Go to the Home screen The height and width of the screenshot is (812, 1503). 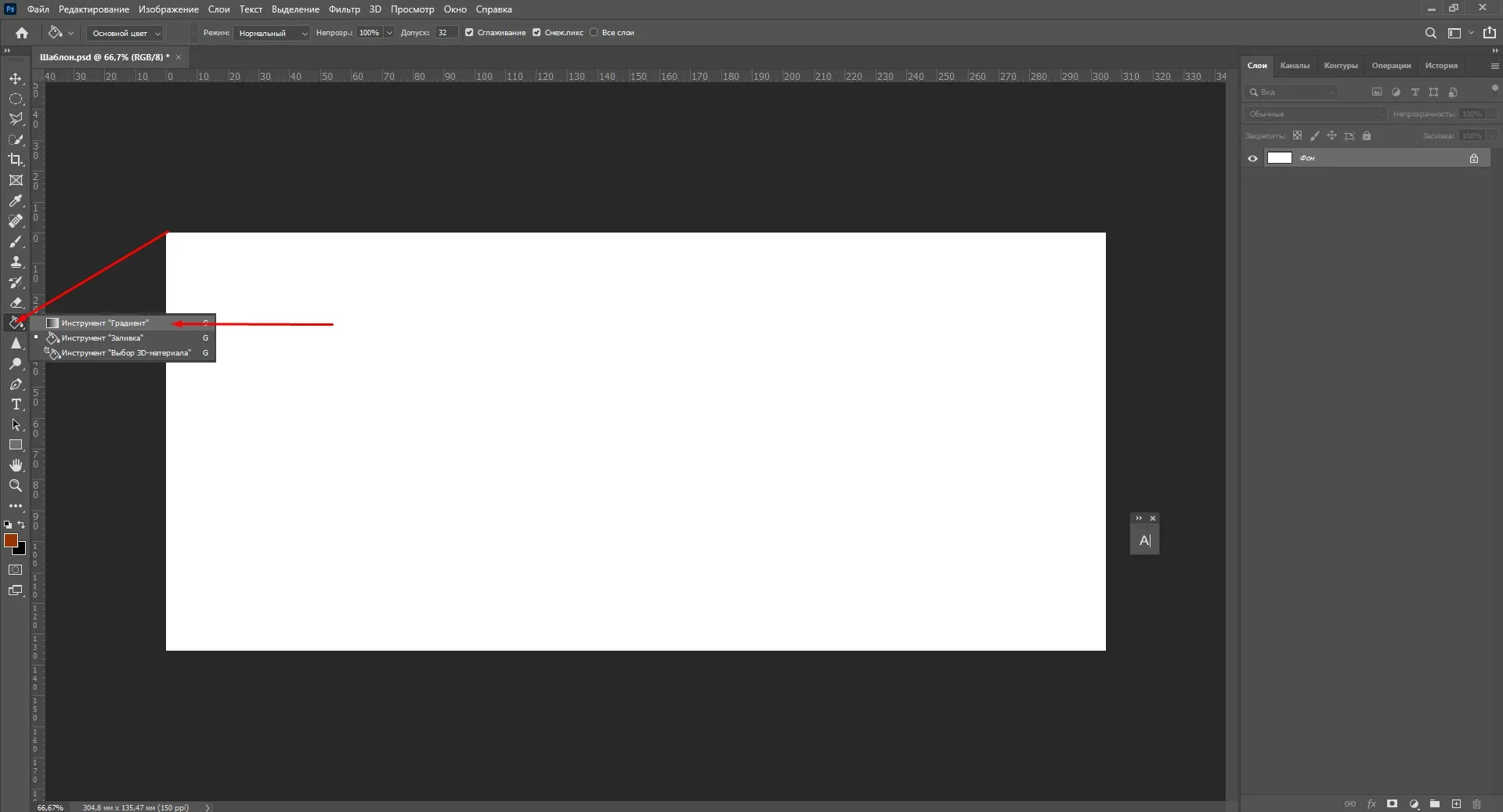22,33
